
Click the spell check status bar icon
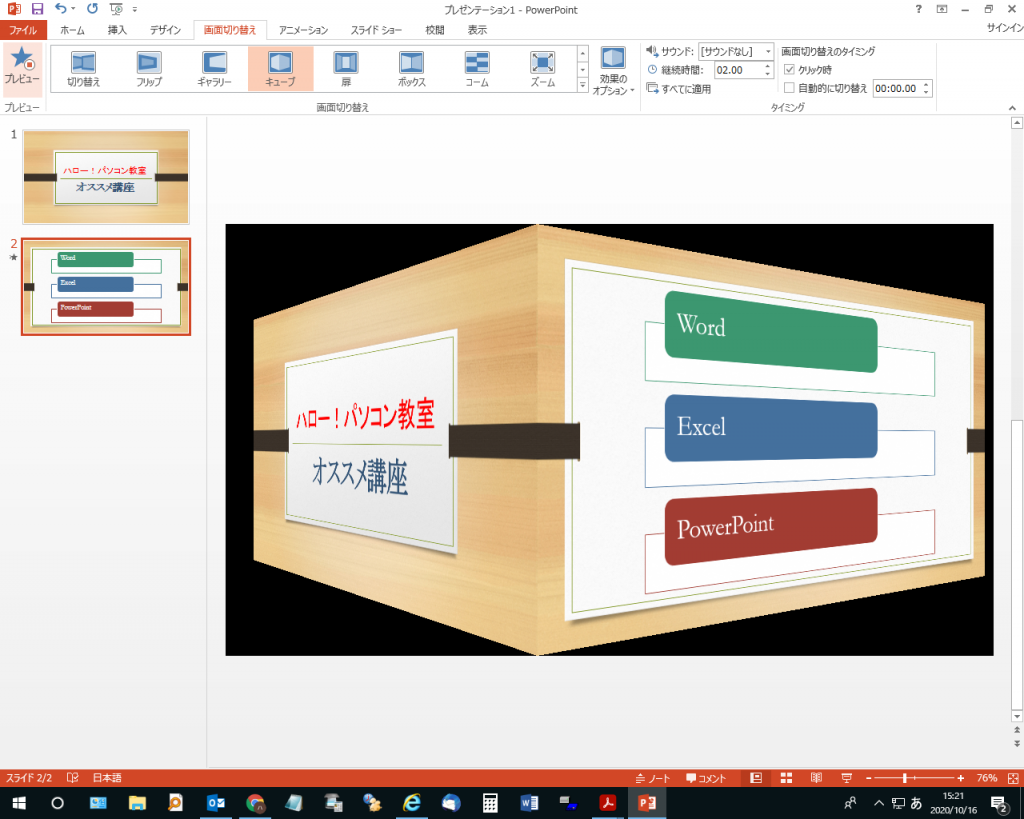72,778
